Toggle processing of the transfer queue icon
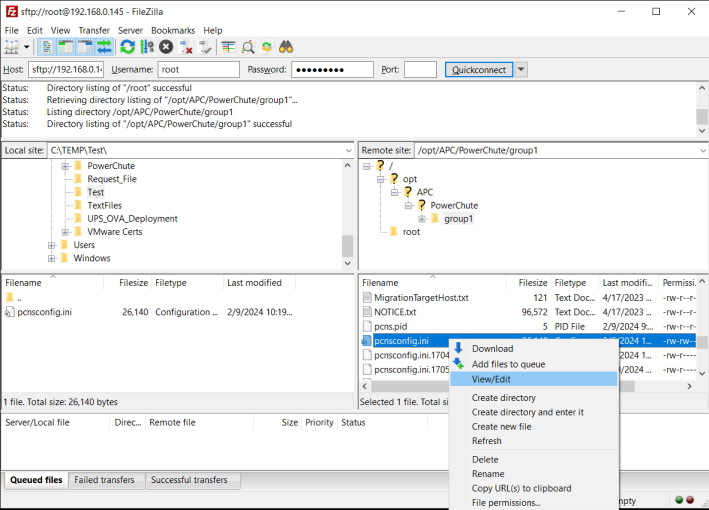 pyautogui.click(x=147, y=47)
